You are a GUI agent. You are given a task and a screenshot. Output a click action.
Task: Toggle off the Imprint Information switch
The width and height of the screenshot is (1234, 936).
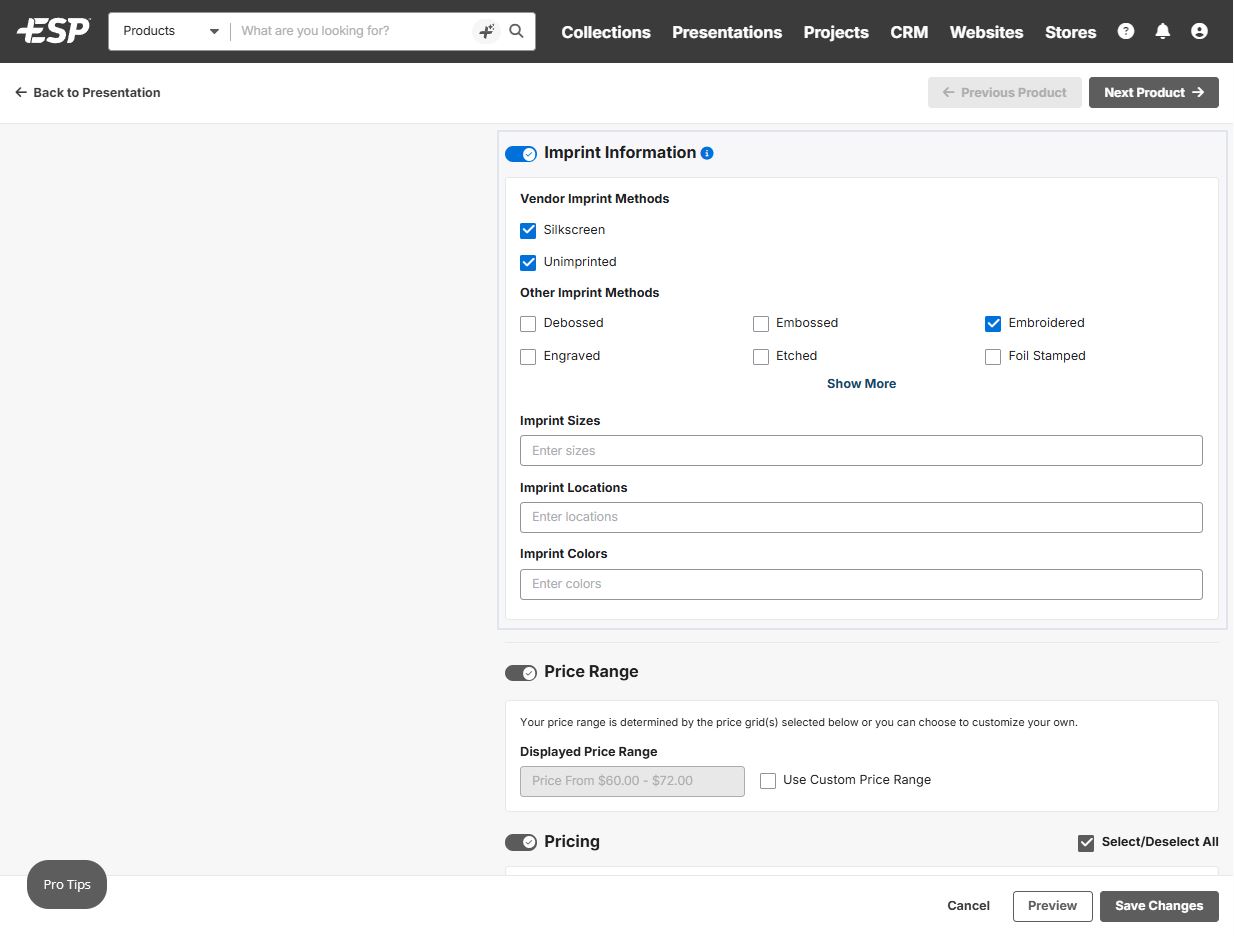tap(521, 154)
